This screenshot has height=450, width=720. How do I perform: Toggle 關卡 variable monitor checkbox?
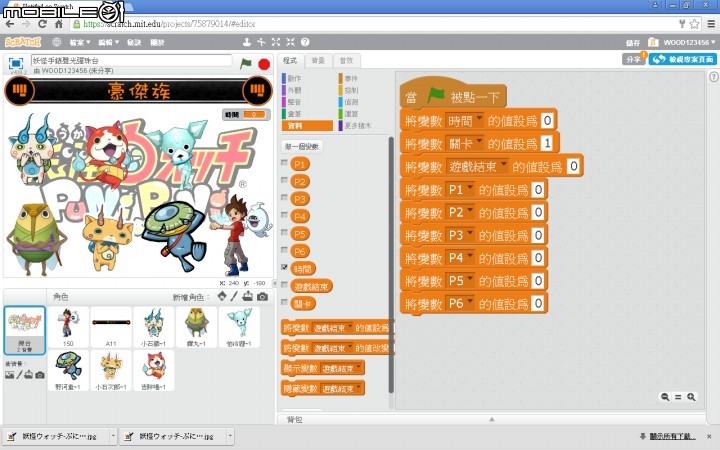point(284,302)
